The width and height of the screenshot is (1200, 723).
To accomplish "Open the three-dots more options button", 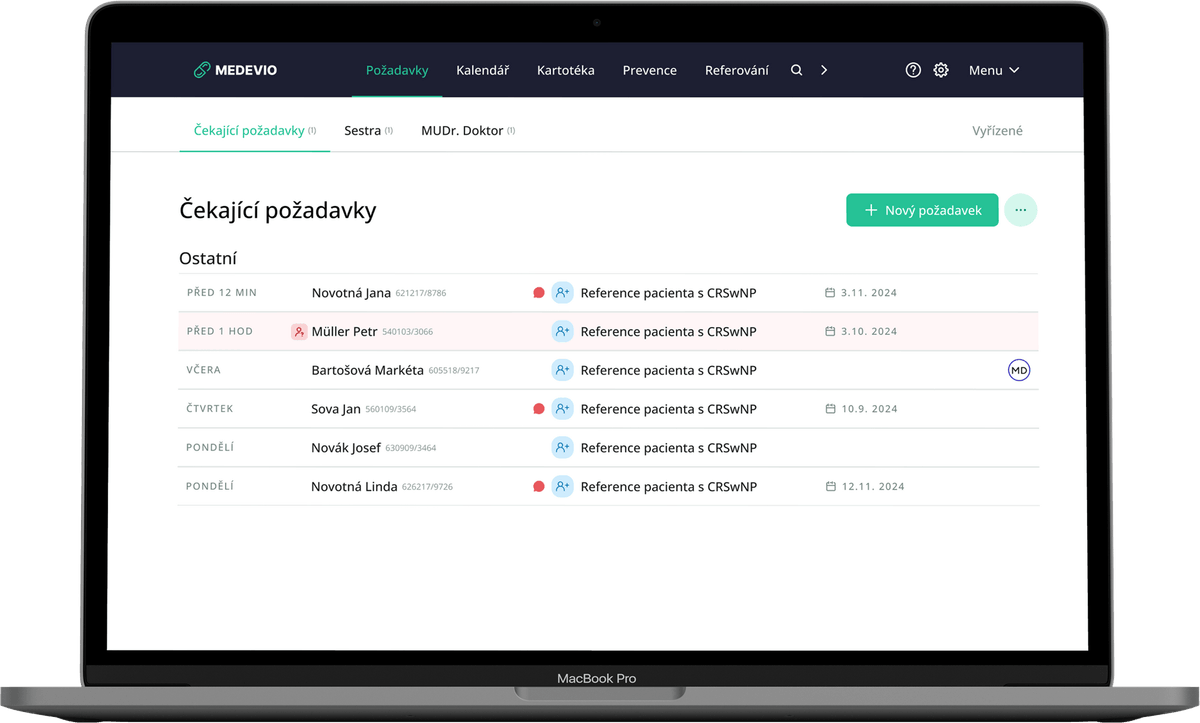I will pos(1020,210).
